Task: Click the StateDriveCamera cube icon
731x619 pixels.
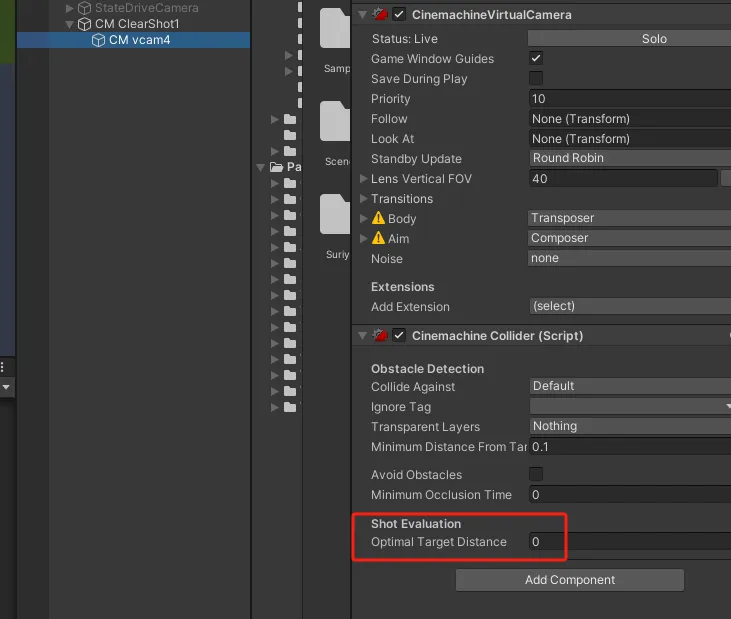Action: [84, 7]
